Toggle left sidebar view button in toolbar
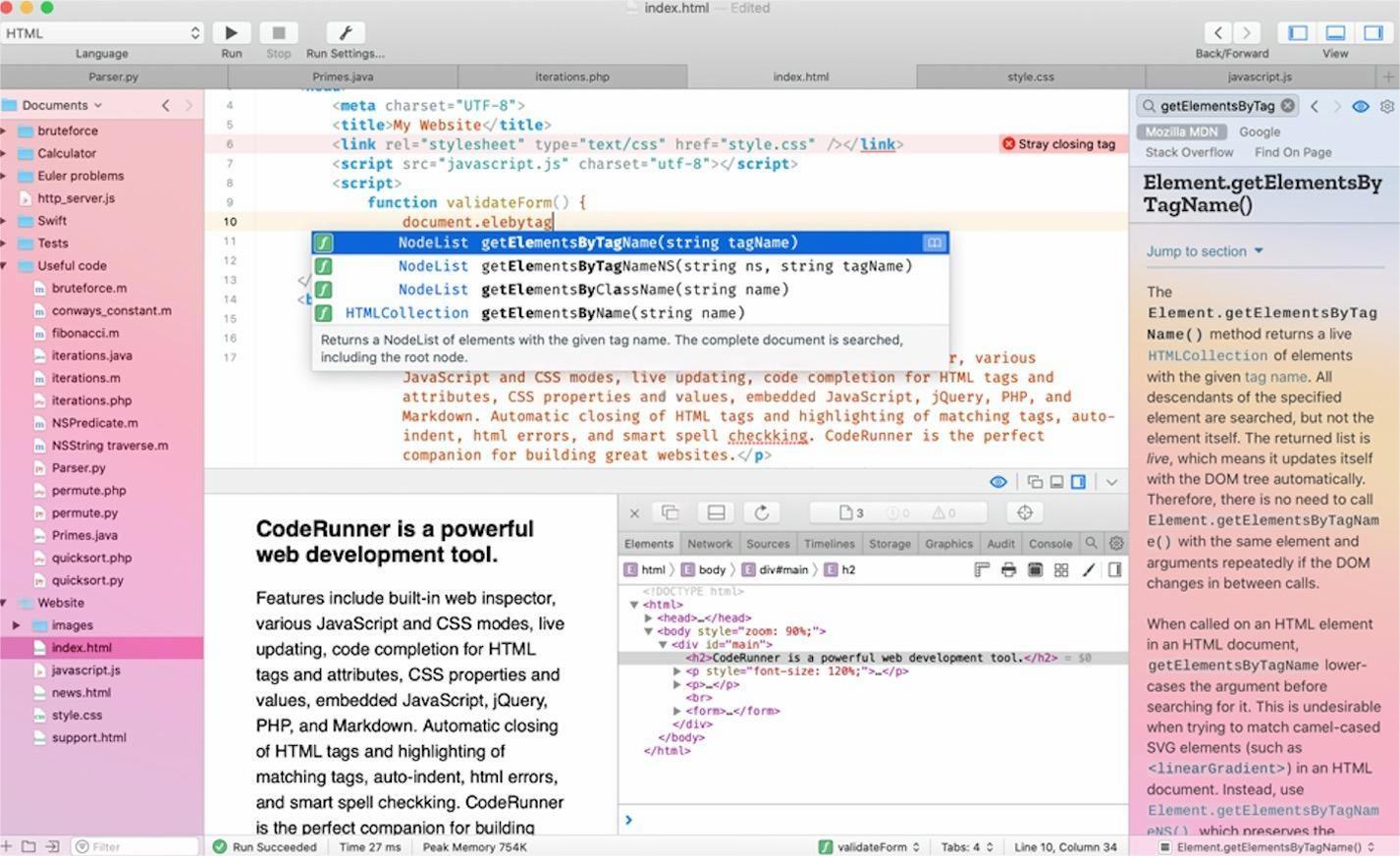This screenshot has height=856, width=1400. click(x=1298, y=32)
